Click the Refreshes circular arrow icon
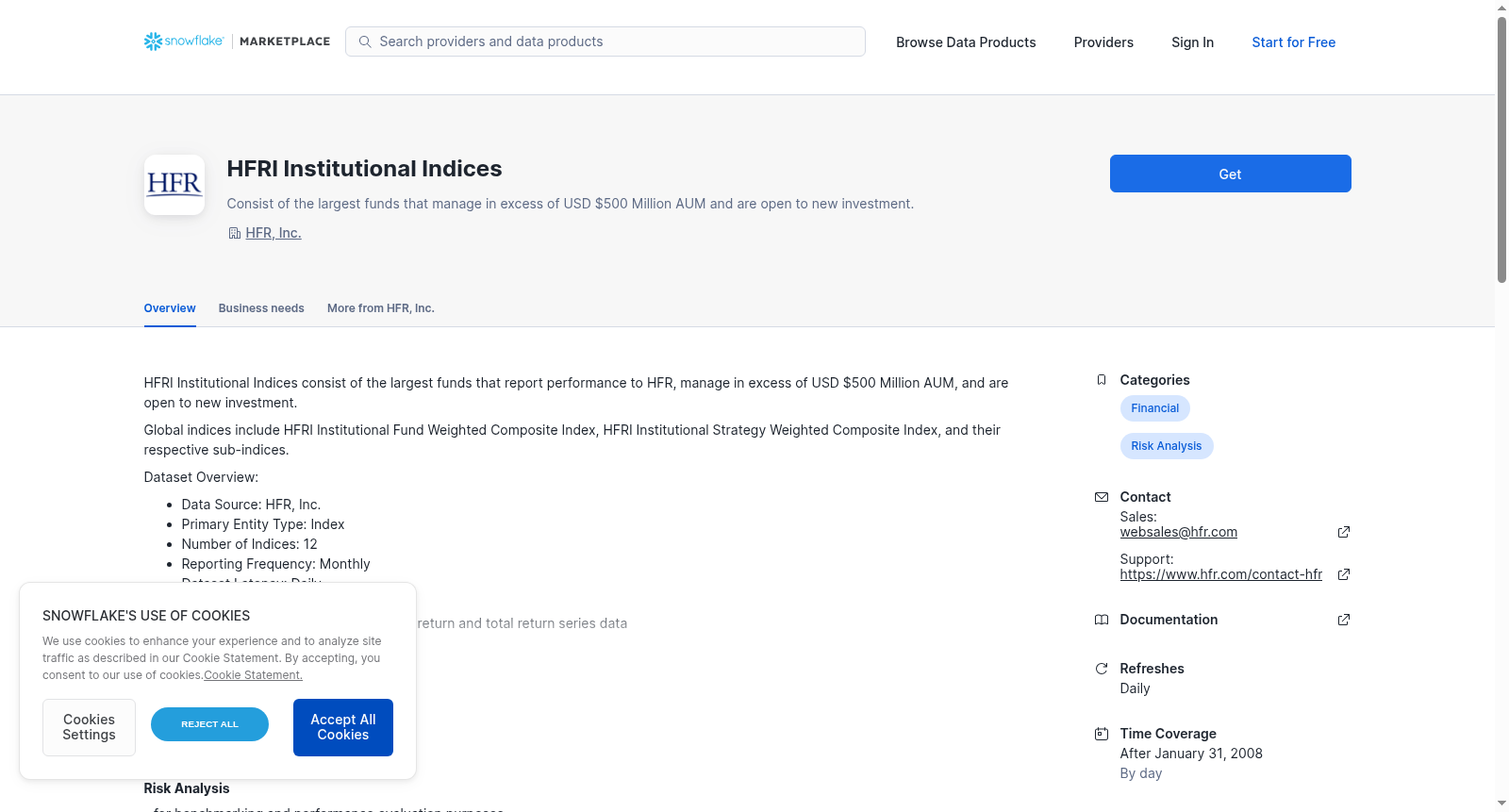The width and height of the screenshot is (1509, 812). click(1101, 669)
